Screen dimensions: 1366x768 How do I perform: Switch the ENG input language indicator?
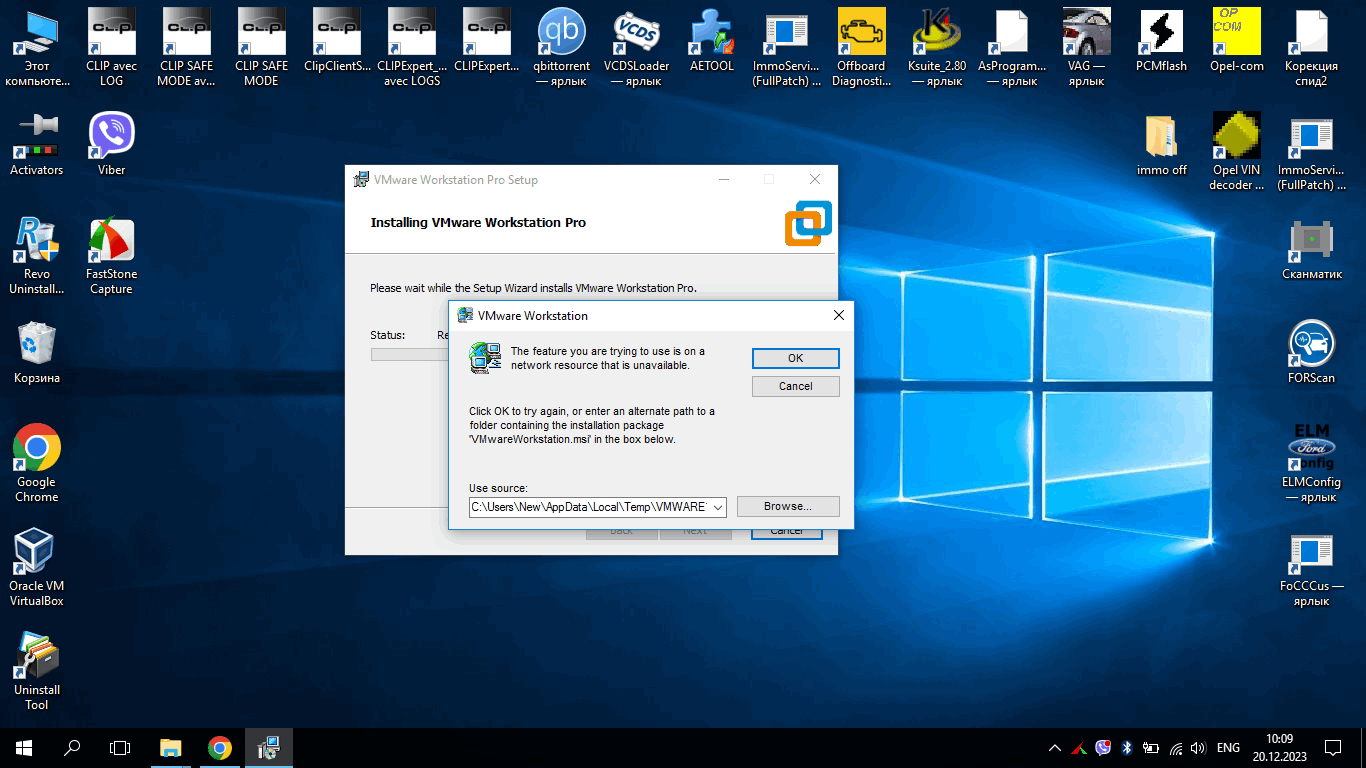point(1228,747)
